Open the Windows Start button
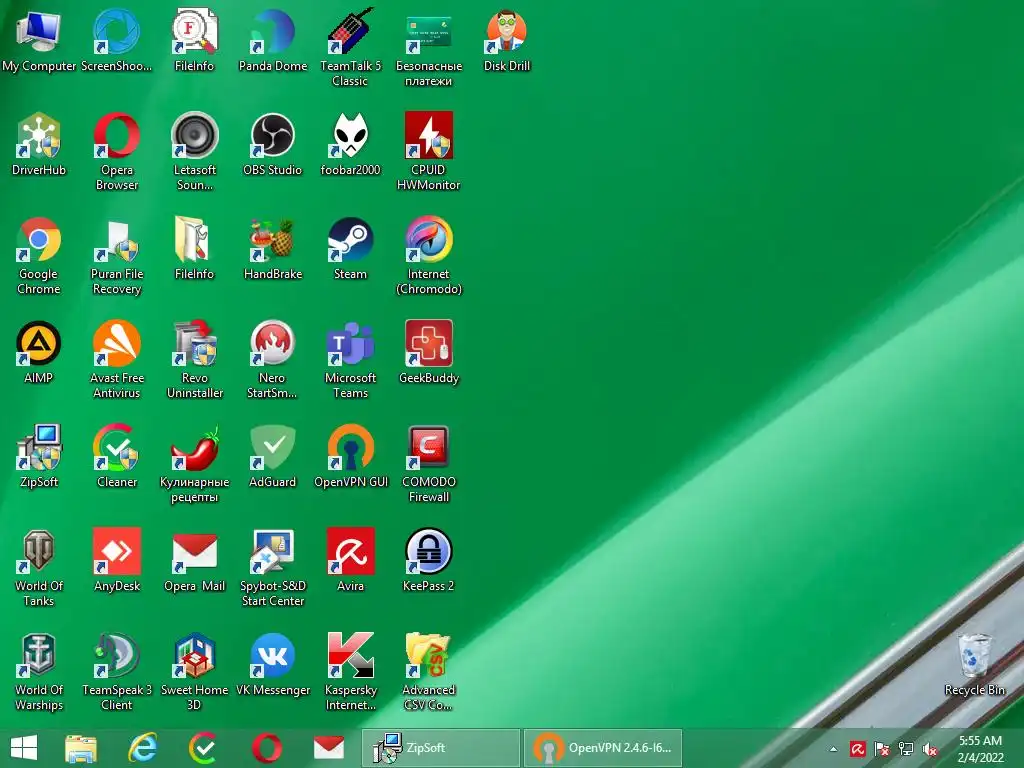The image size is (1024, 768). coord(24,748)
